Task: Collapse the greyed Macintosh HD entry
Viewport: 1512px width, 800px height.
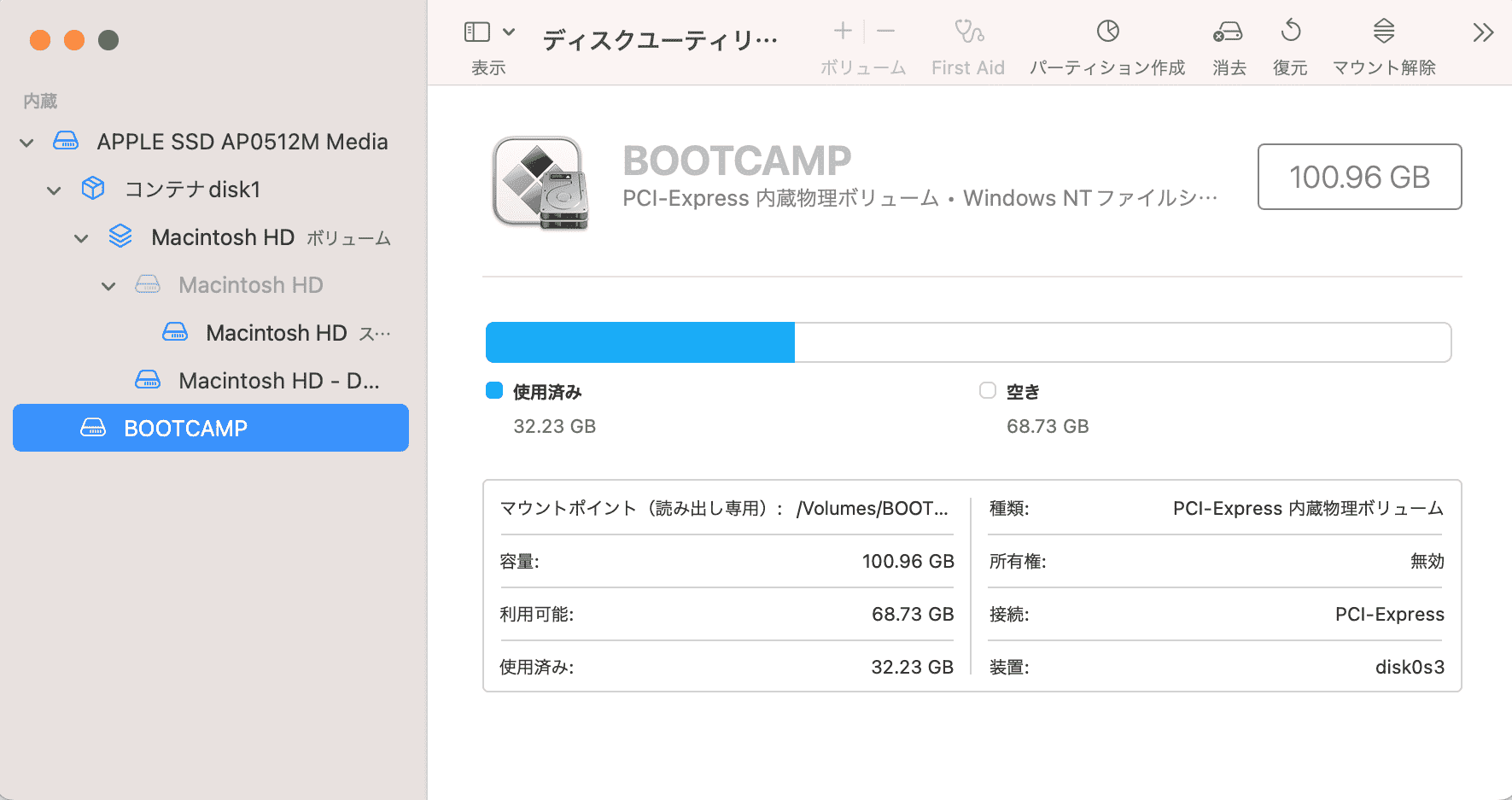Action: pyautogui.click(x=108, y=286)
